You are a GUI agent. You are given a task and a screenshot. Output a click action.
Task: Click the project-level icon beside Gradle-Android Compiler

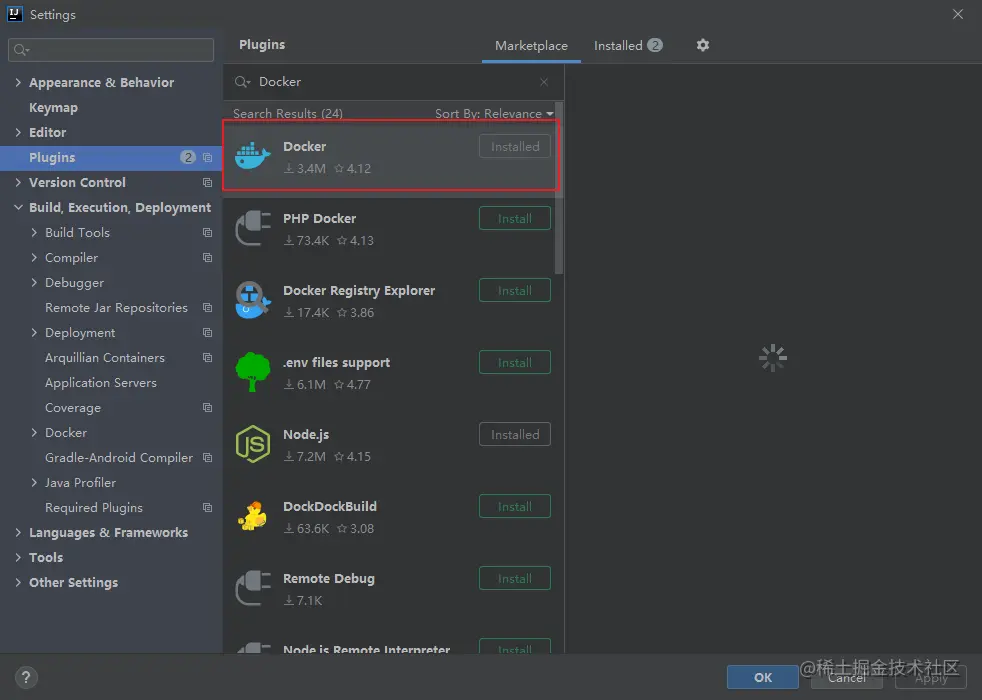207,458
